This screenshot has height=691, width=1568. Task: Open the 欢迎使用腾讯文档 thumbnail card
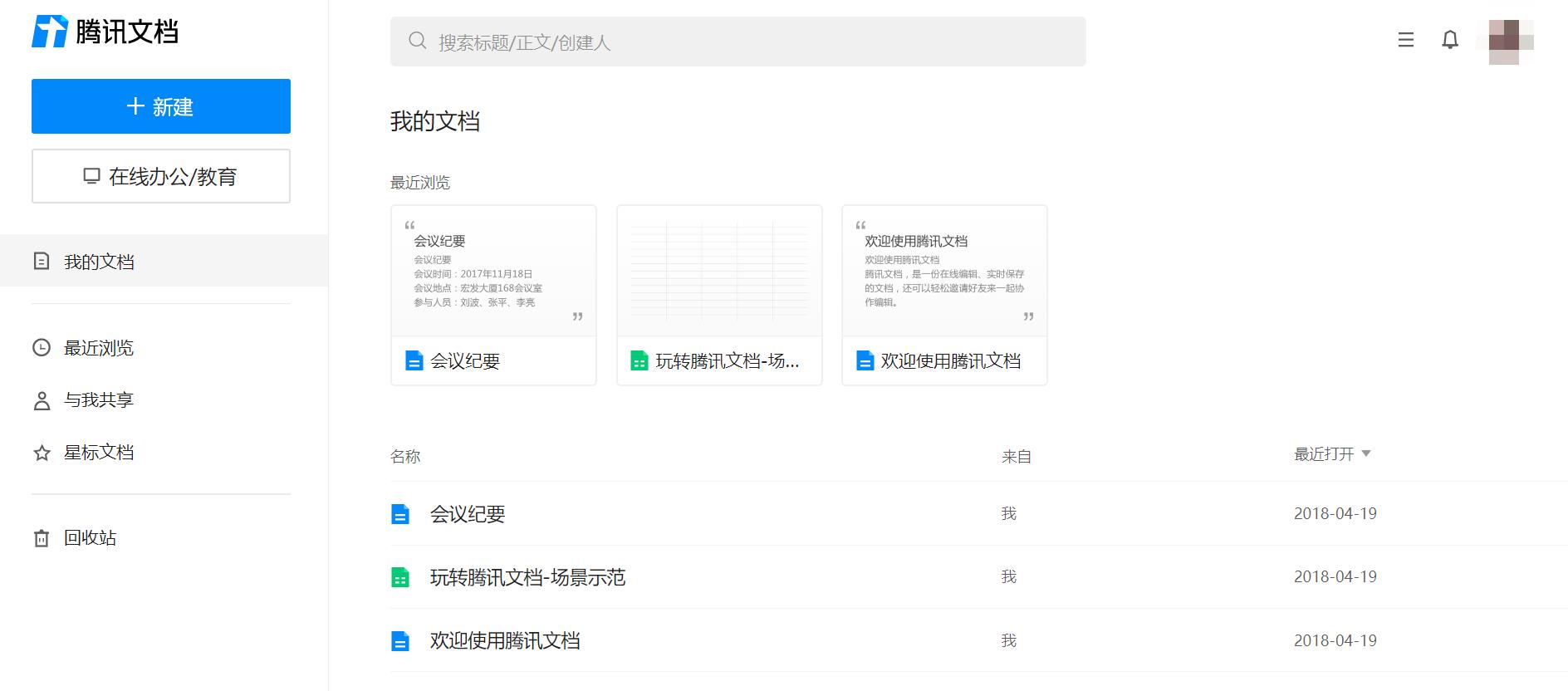coord(944,295)
